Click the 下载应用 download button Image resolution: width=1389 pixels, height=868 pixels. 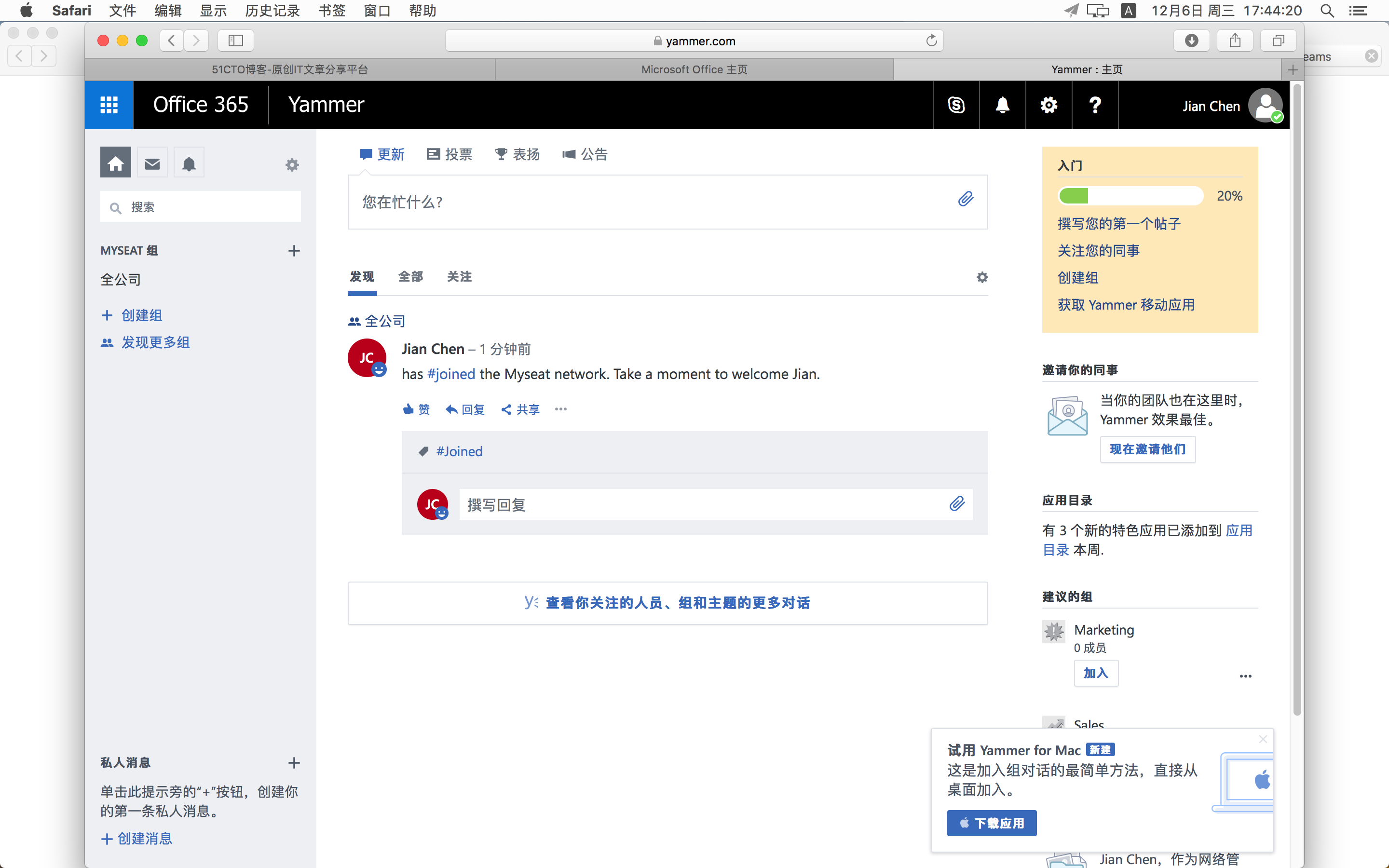(x=991, y=823)
